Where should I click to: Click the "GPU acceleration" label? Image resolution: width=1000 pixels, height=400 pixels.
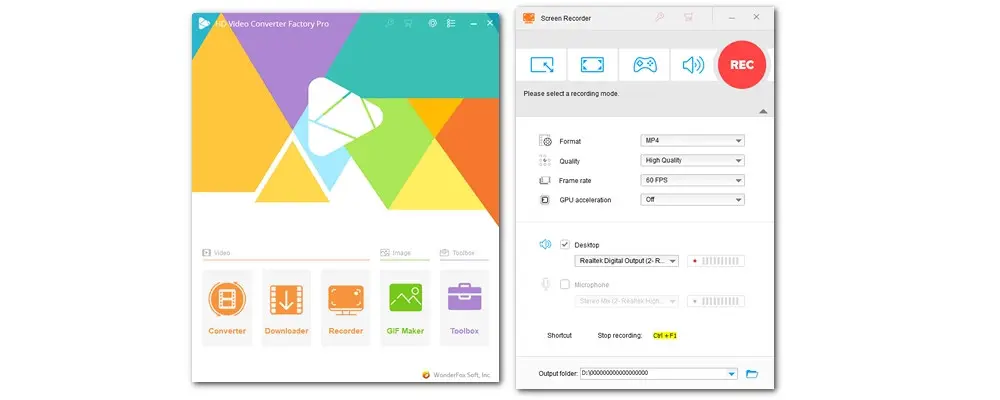[x=585, y=200]
